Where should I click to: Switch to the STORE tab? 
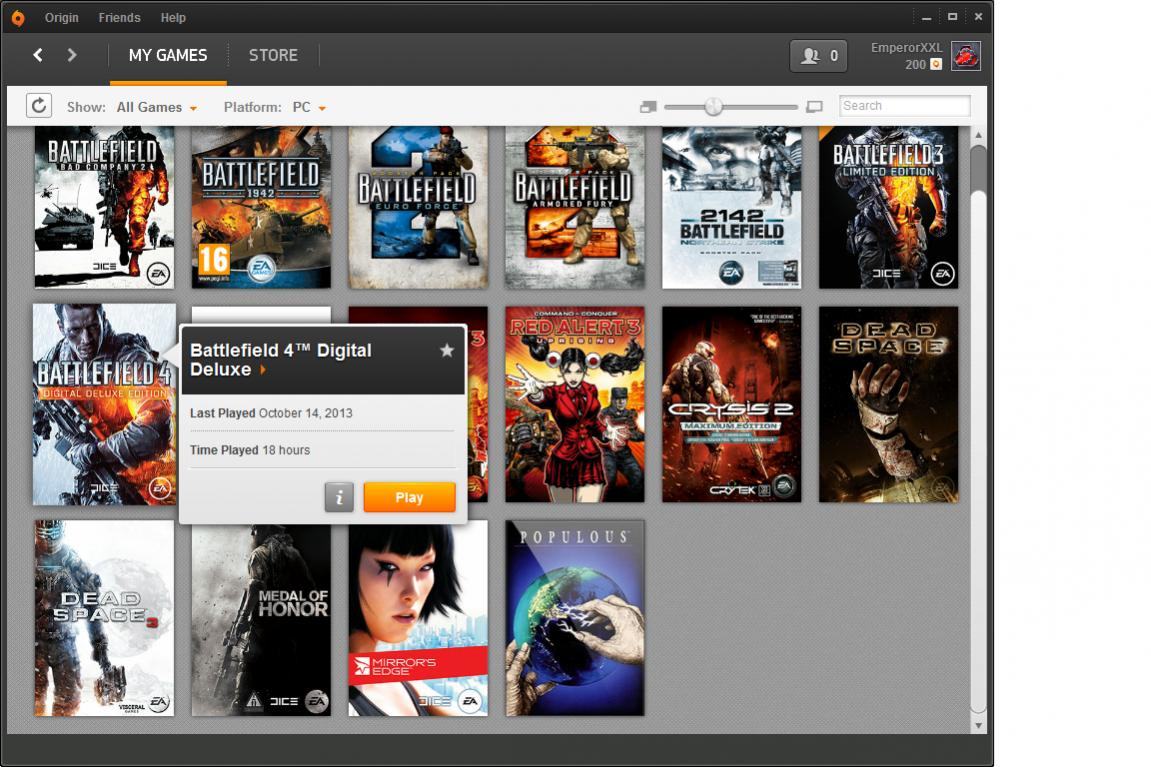[273, 56]
